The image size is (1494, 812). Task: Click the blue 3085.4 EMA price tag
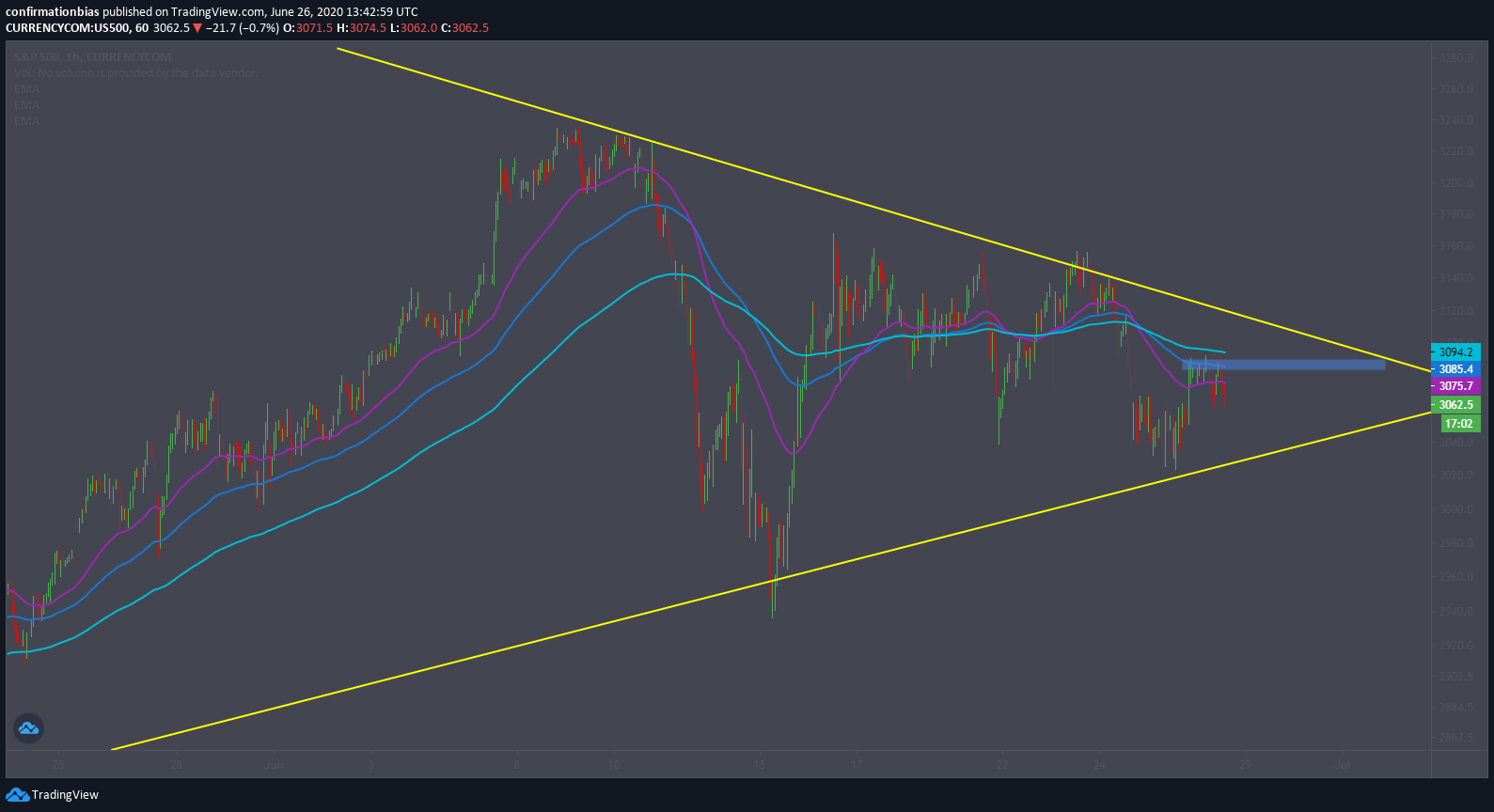point(1455,369)
